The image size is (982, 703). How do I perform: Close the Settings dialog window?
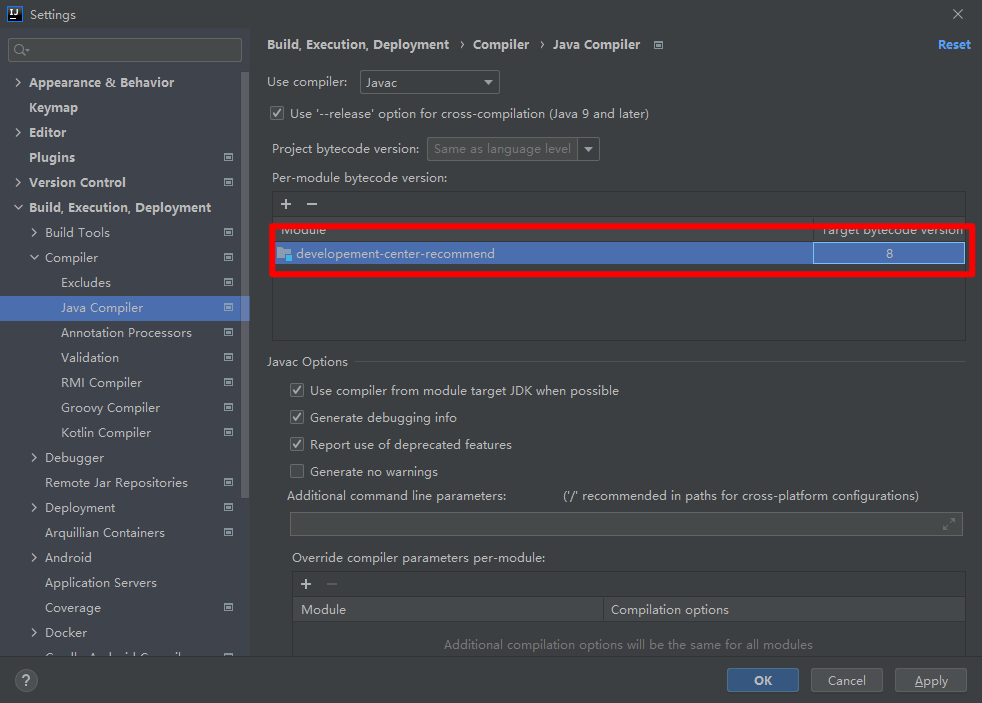(x=958, y=14)
